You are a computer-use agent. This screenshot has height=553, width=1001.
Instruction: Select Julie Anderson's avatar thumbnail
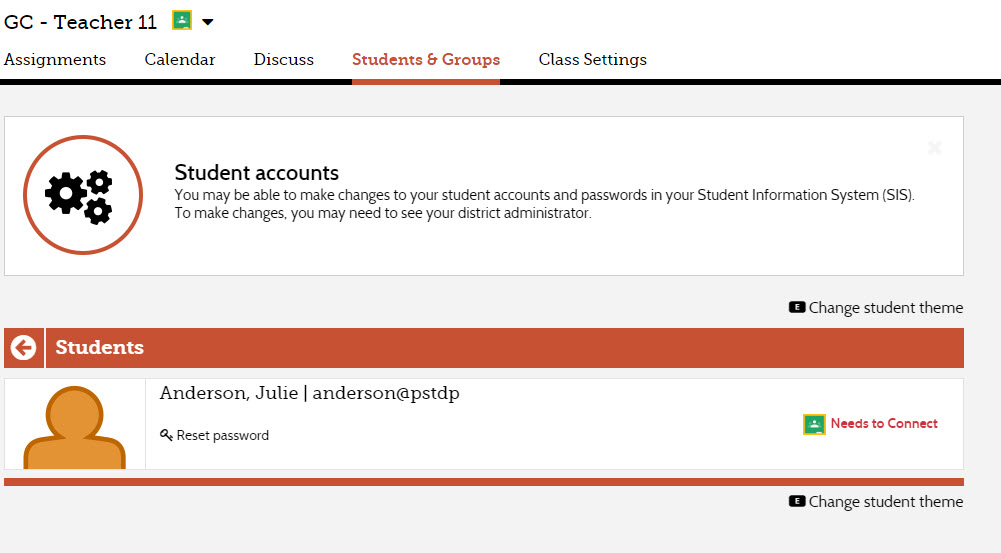[x=75, y=425]
